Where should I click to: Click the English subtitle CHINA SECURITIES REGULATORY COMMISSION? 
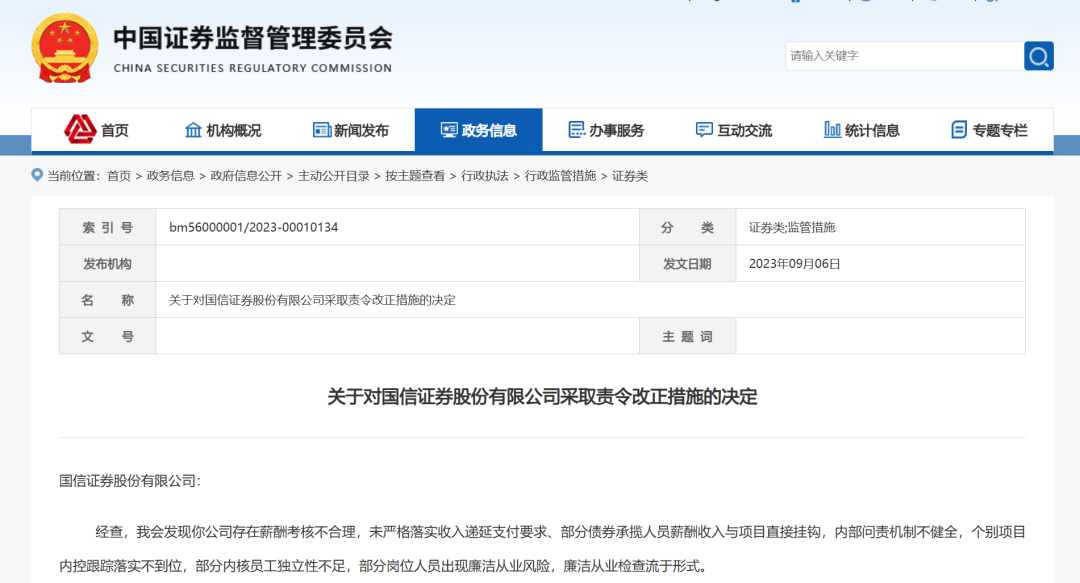point(253,68)
